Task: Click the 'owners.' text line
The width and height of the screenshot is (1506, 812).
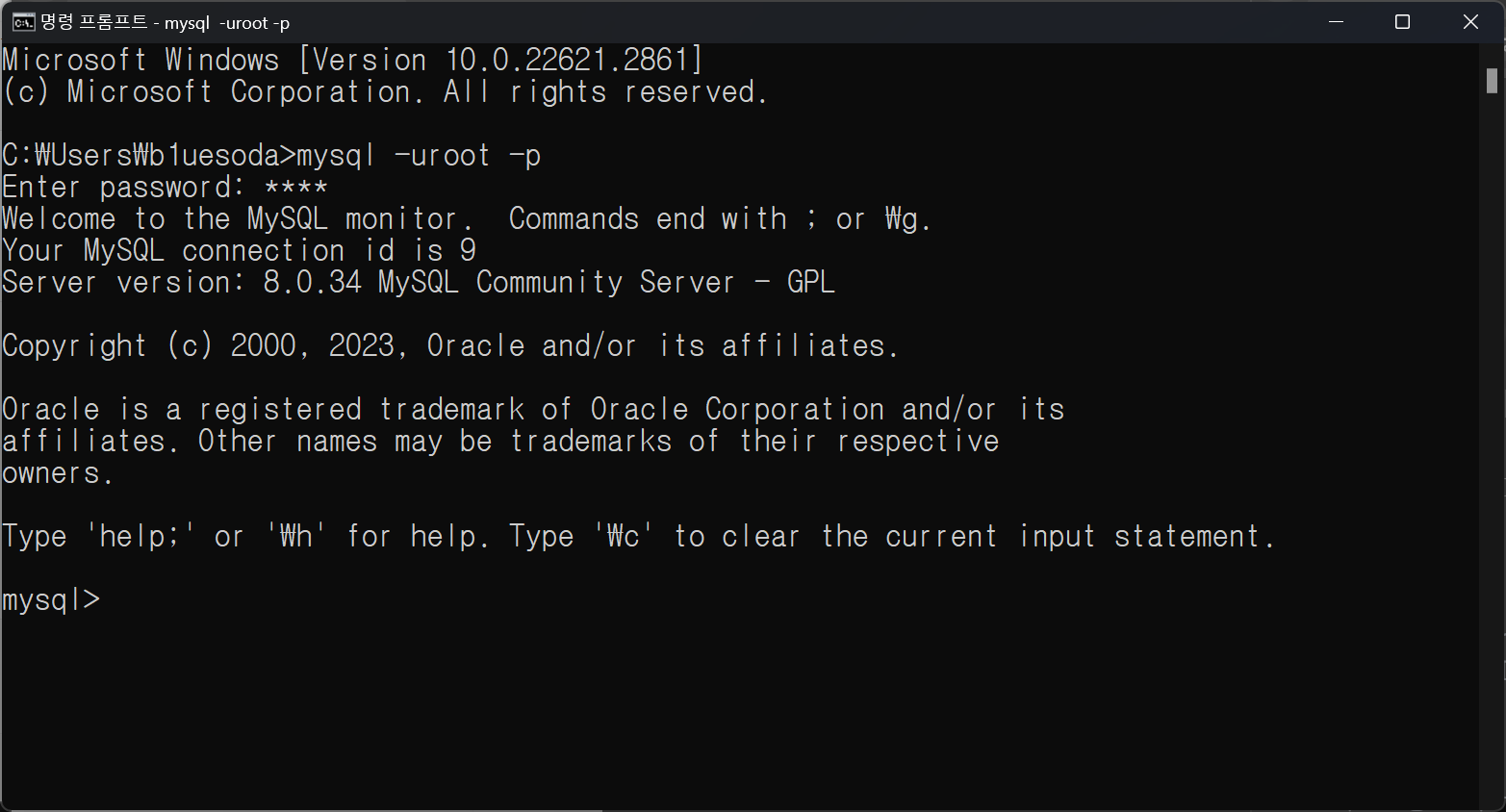Action: (x=58, y=472)
